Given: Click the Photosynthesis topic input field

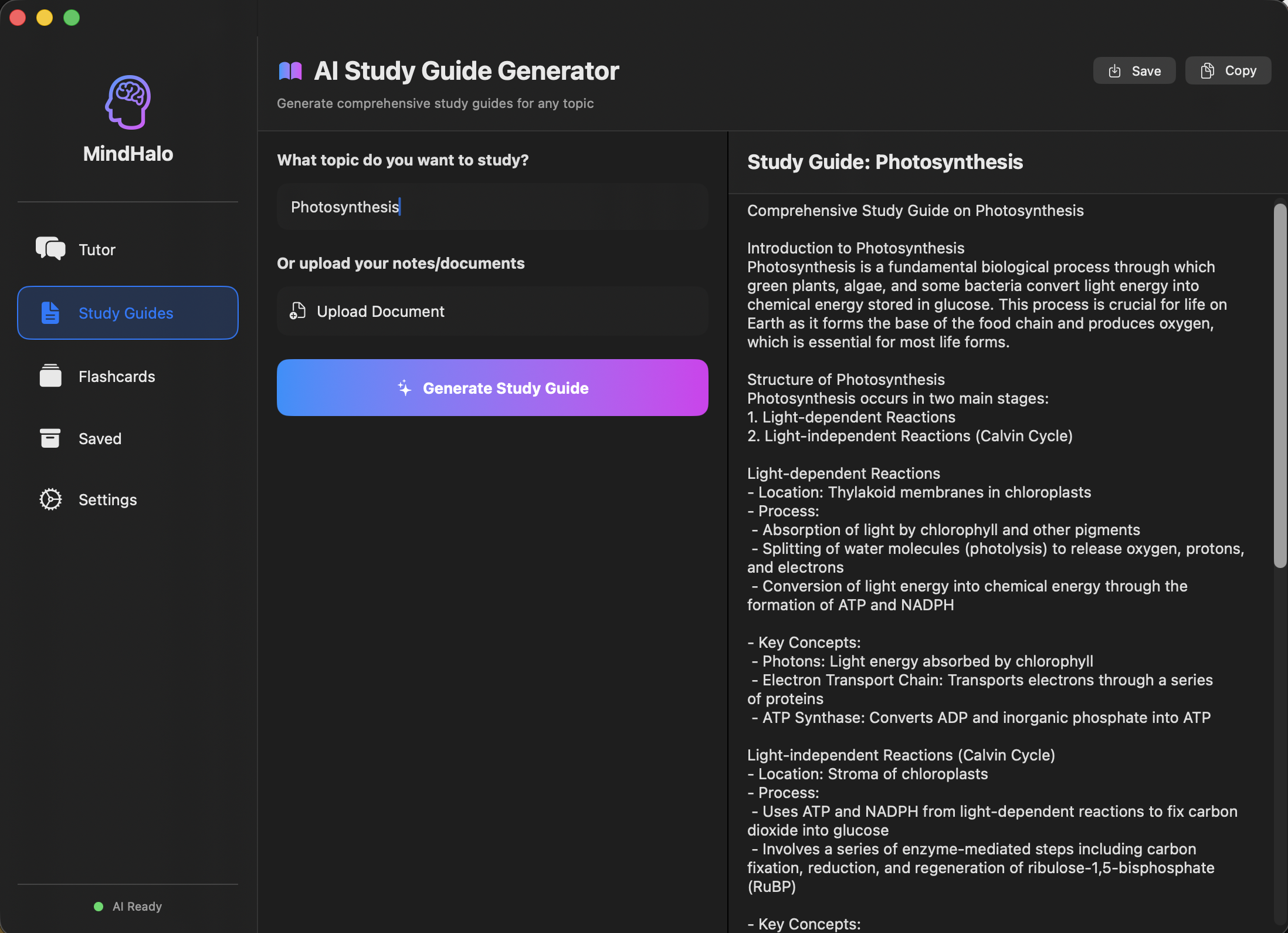Looking at the screenshot, I should point(493,207).
